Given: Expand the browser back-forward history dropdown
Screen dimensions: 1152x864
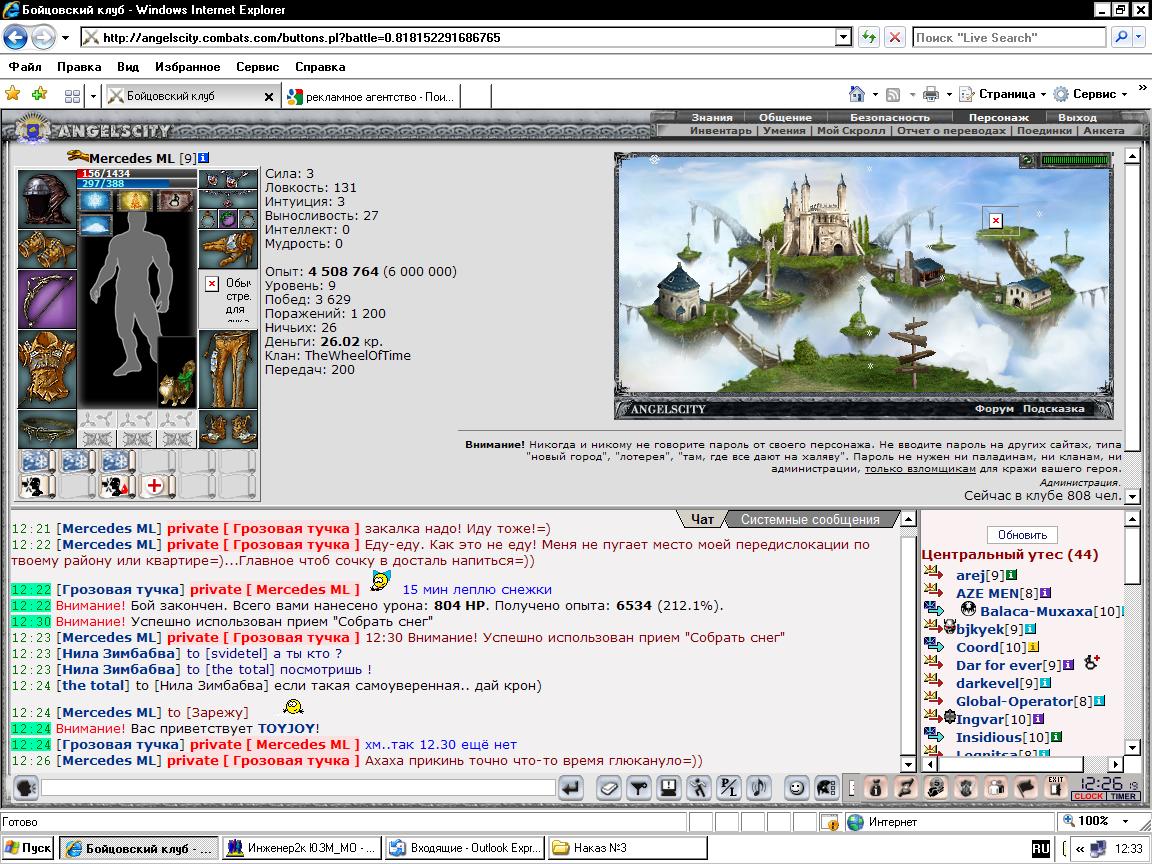Looking at the screenshot, I should [x=65, y=37].
